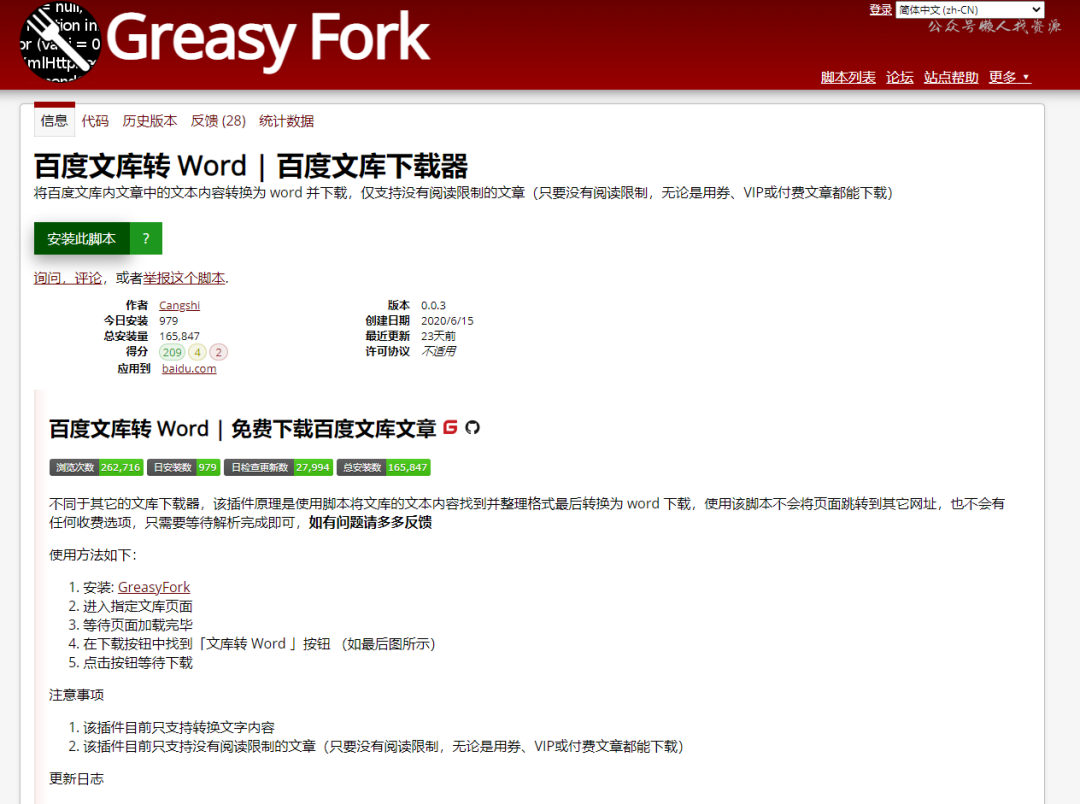This screenshot has height=804, width=1080.
Task: Click note 该插件目前只支持转换文字内容
Action: click(x=179, y=728)
